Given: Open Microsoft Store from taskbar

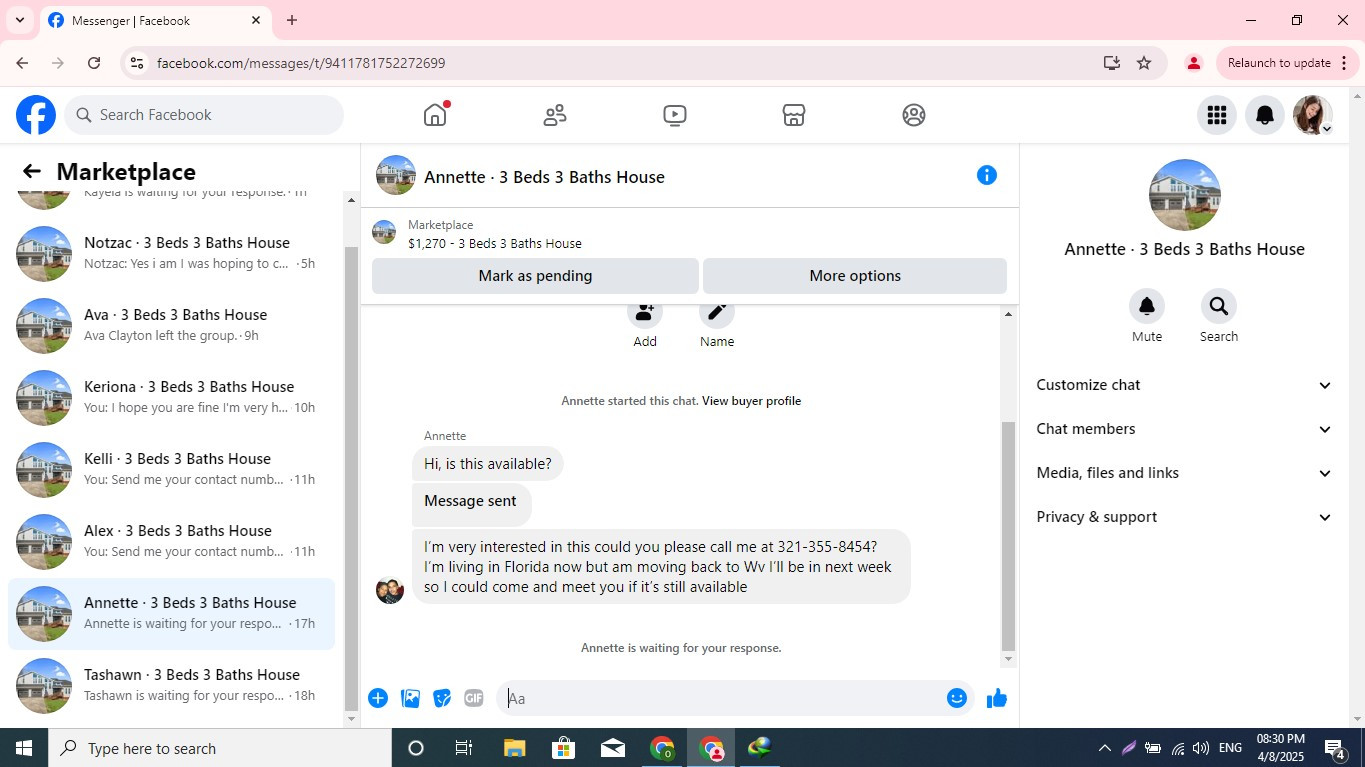Looking at the screenshot, I should (x=564, y=748).
